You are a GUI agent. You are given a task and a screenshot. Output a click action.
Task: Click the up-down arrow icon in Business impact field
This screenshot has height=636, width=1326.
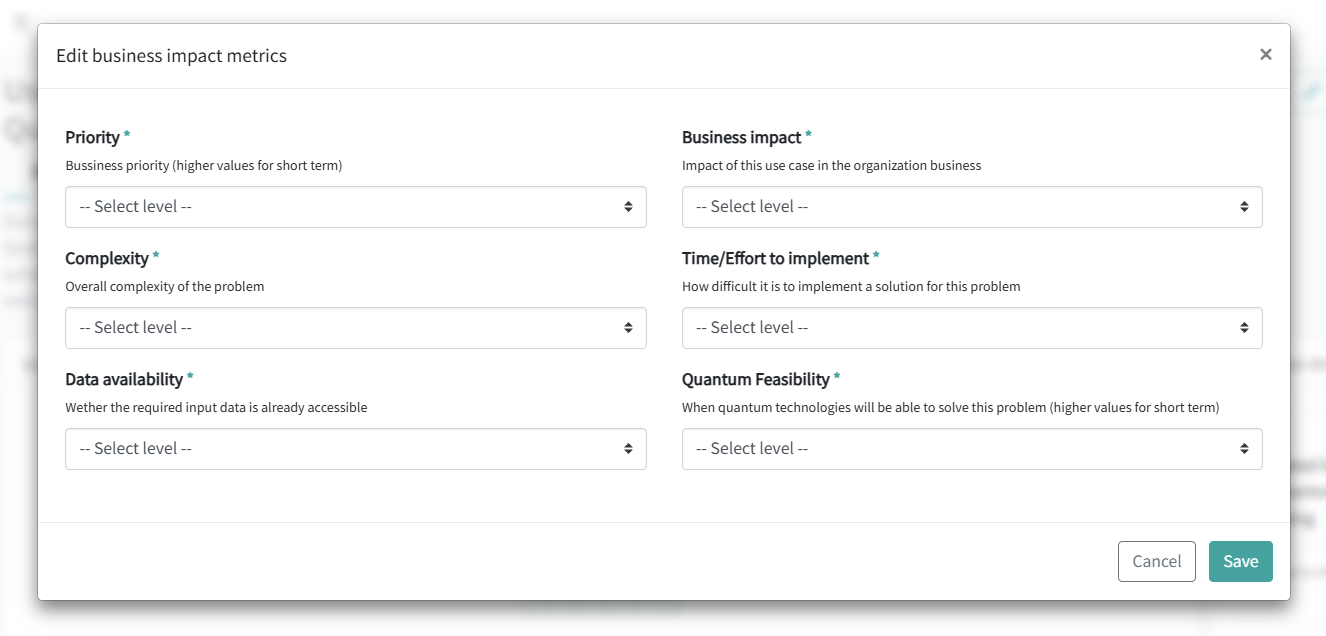[x=1244, y=207]
